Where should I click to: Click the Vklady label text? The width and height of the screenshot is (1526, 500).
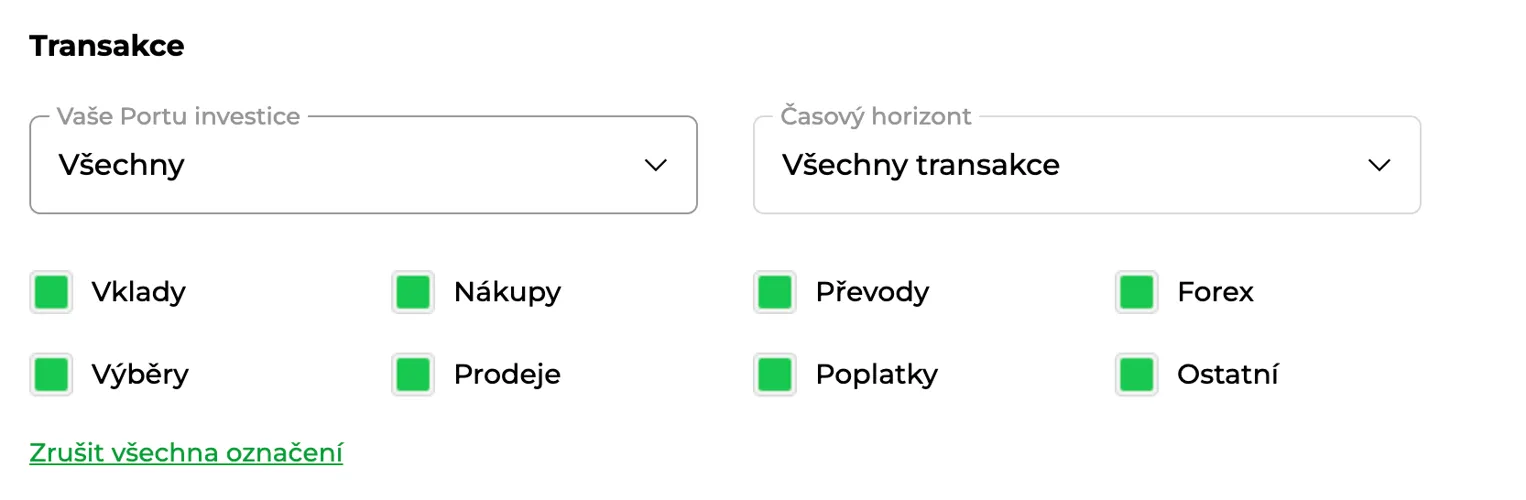point(139,292)
